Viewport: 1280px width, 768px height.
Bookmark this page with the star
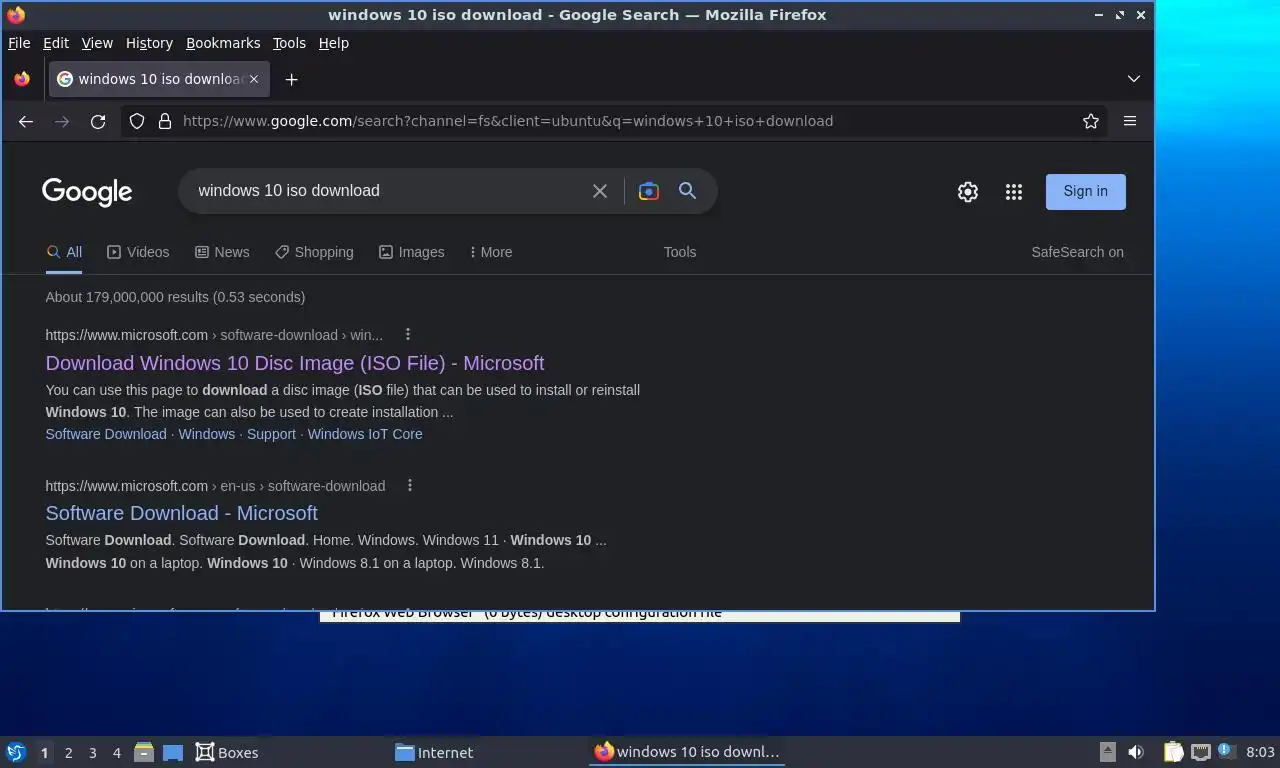point(1091,121)
